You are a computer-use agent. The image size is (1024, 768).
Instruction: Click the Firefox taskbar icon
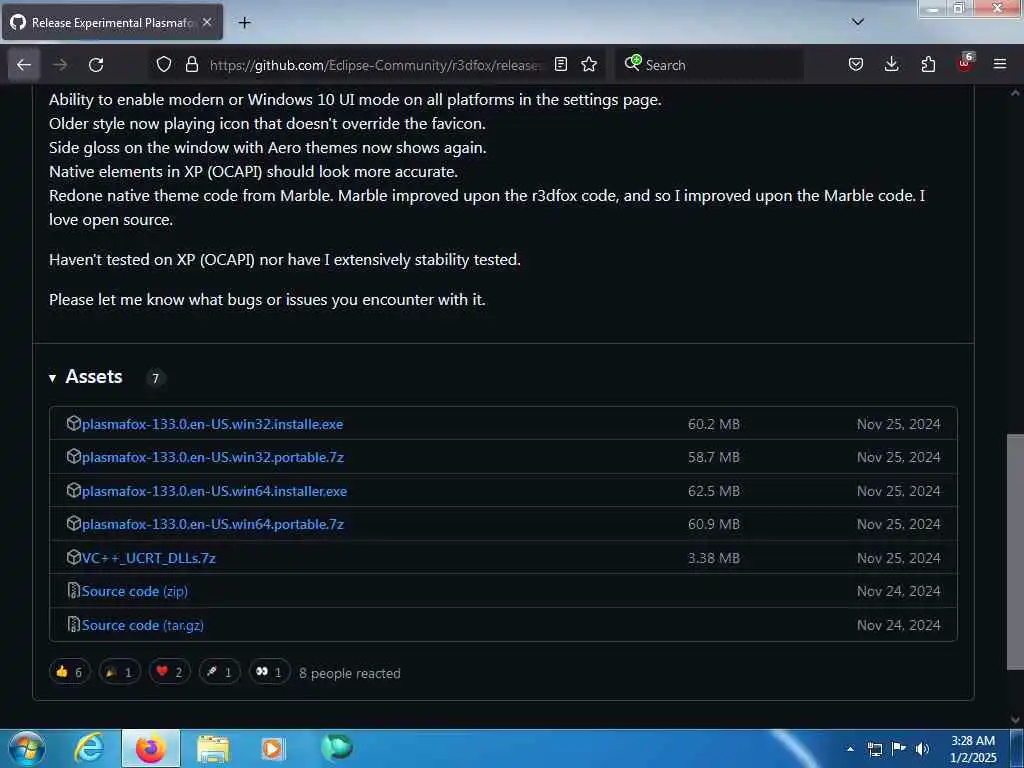click(x=150, y=748)
